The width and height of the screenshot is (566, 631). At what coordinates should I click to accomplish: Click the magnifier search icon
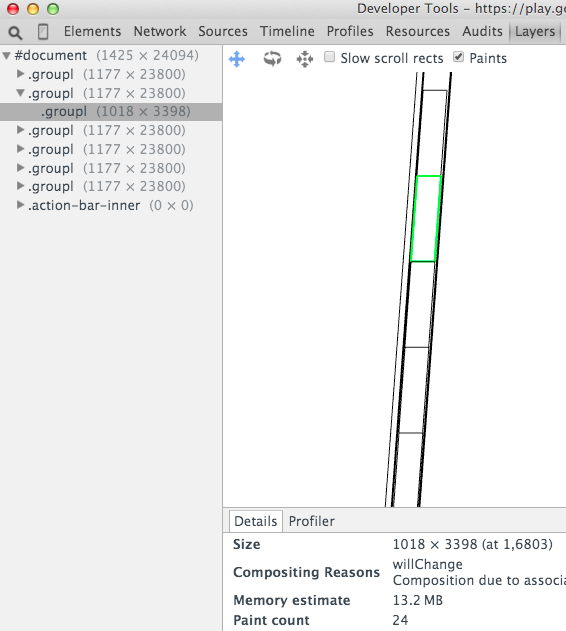(15, 32)
